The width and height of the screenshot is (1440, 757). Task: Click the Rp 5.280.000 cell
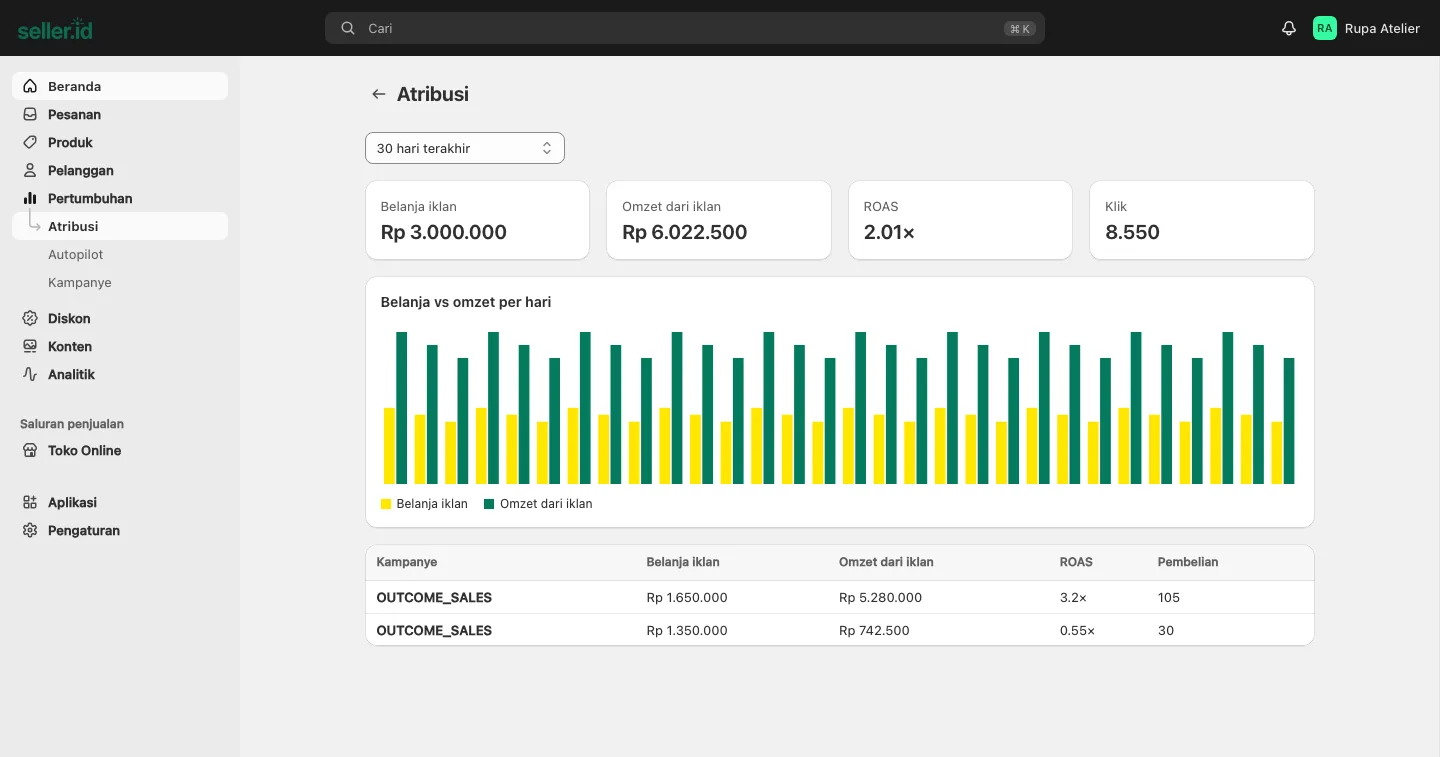pos(880,597)
